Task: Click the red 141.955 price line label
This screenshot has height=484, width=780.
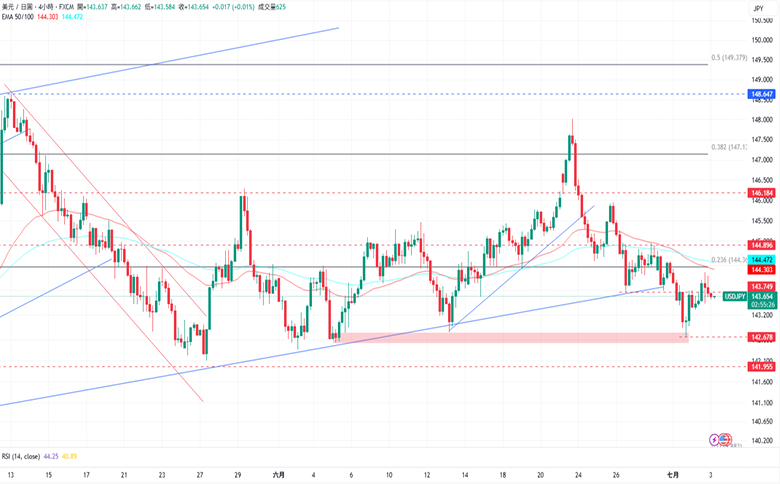Action: (762, 367)
